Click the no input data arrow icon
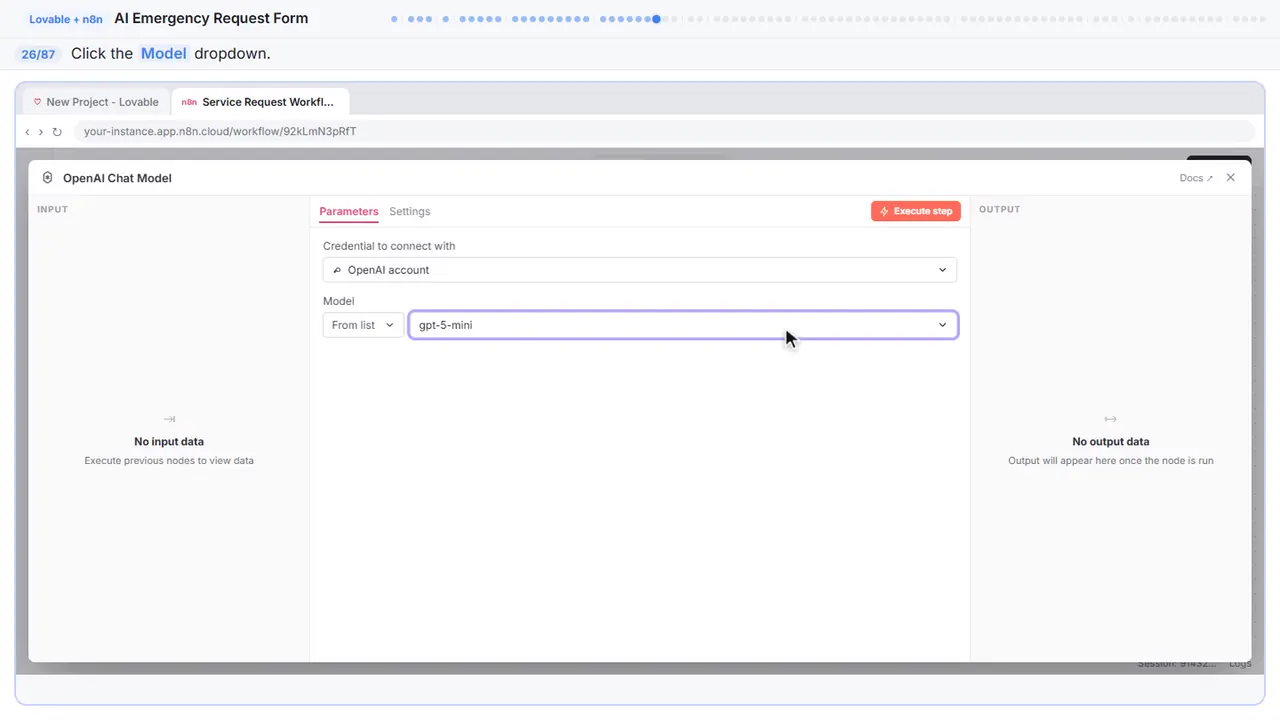Screen dimensions: 1280x720 tap(169, 419)
